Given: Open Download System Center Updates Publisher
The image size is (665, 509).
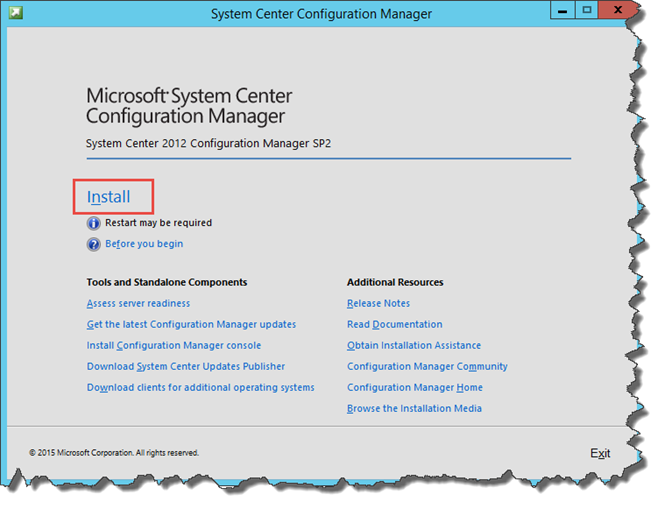Looking at the screenshot, I should 186,366.
